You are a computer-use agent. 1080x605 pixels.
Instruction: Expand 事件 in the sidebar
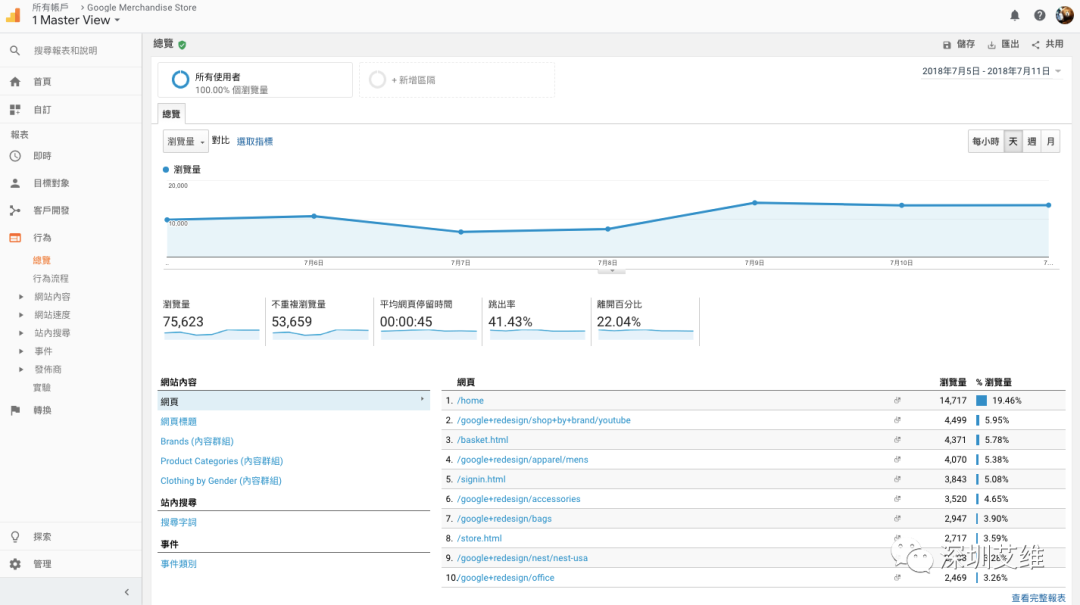click(21, 351)
